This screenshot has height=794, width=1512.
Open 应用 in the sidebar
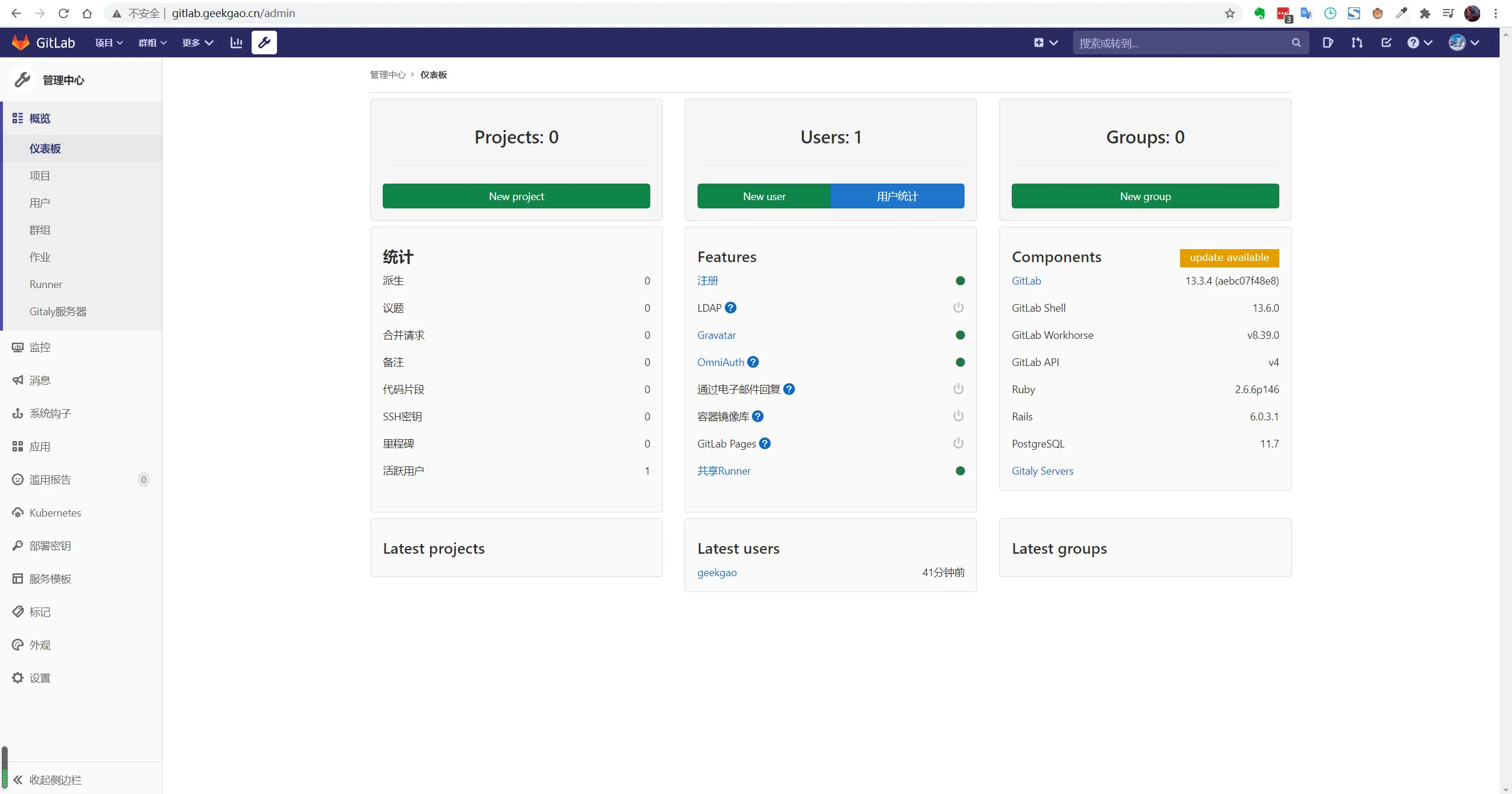(81, 446)
